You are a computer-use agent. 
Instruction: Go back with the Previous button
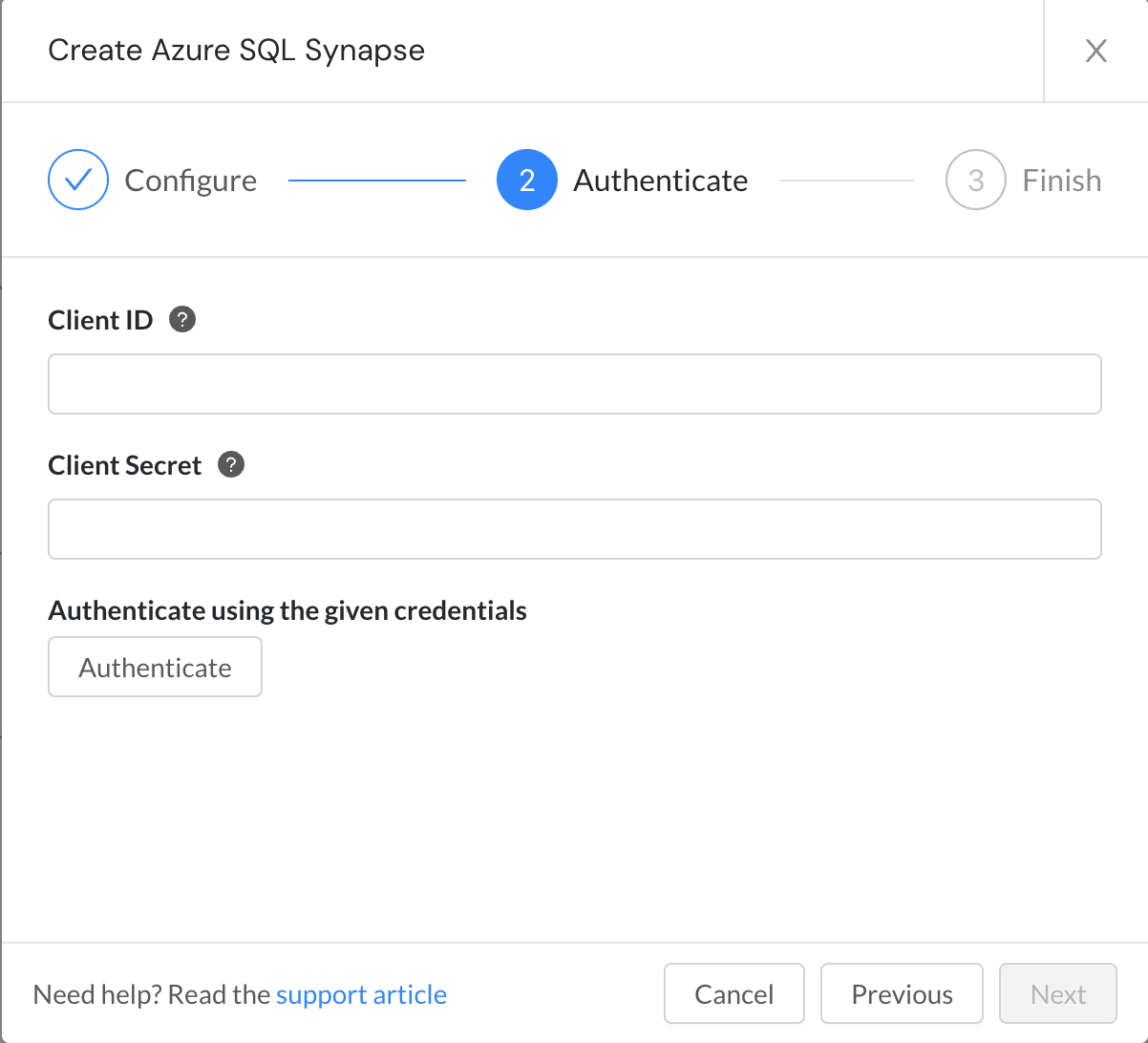tap(902, 993)
